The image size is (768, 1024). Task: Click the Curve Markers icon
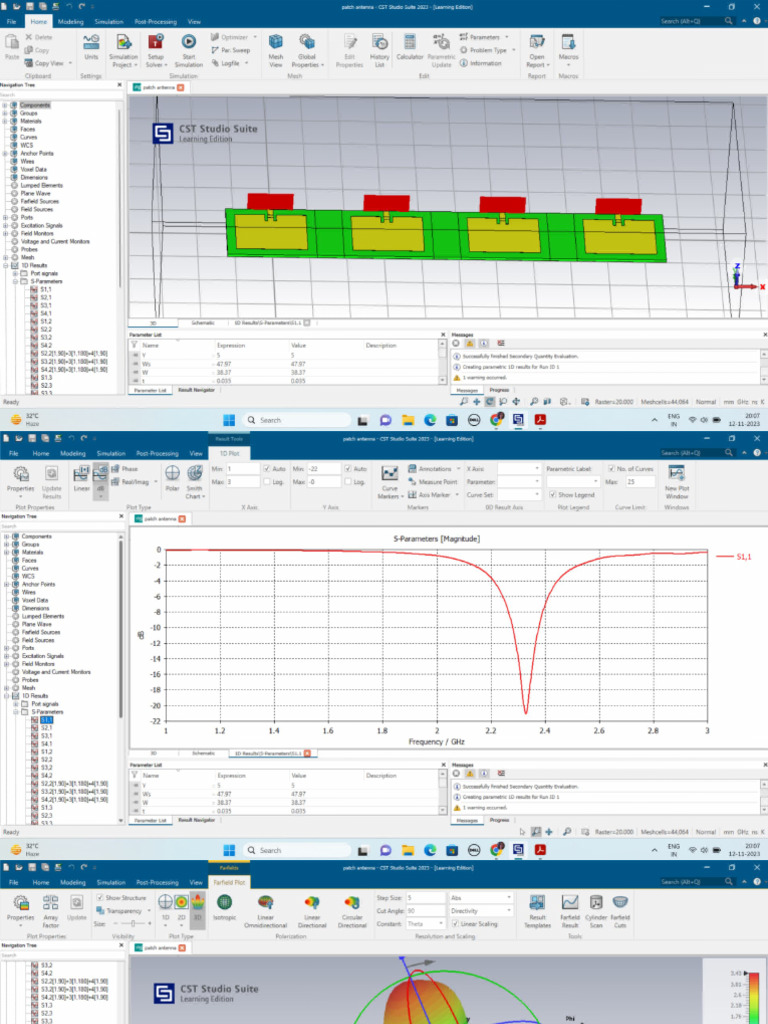[391, 476]
